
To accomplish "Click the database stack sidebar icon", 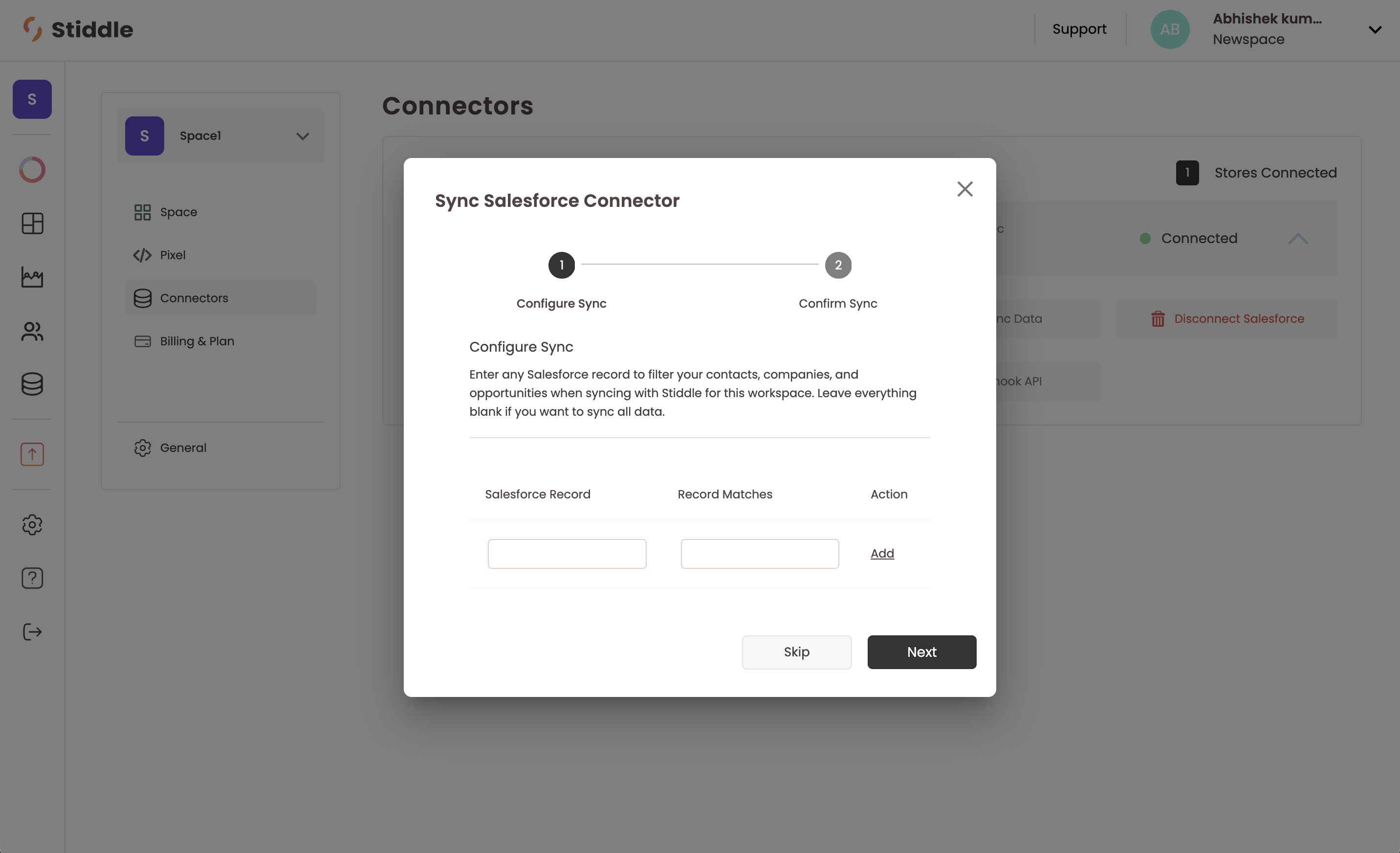I will click(32, 384).
